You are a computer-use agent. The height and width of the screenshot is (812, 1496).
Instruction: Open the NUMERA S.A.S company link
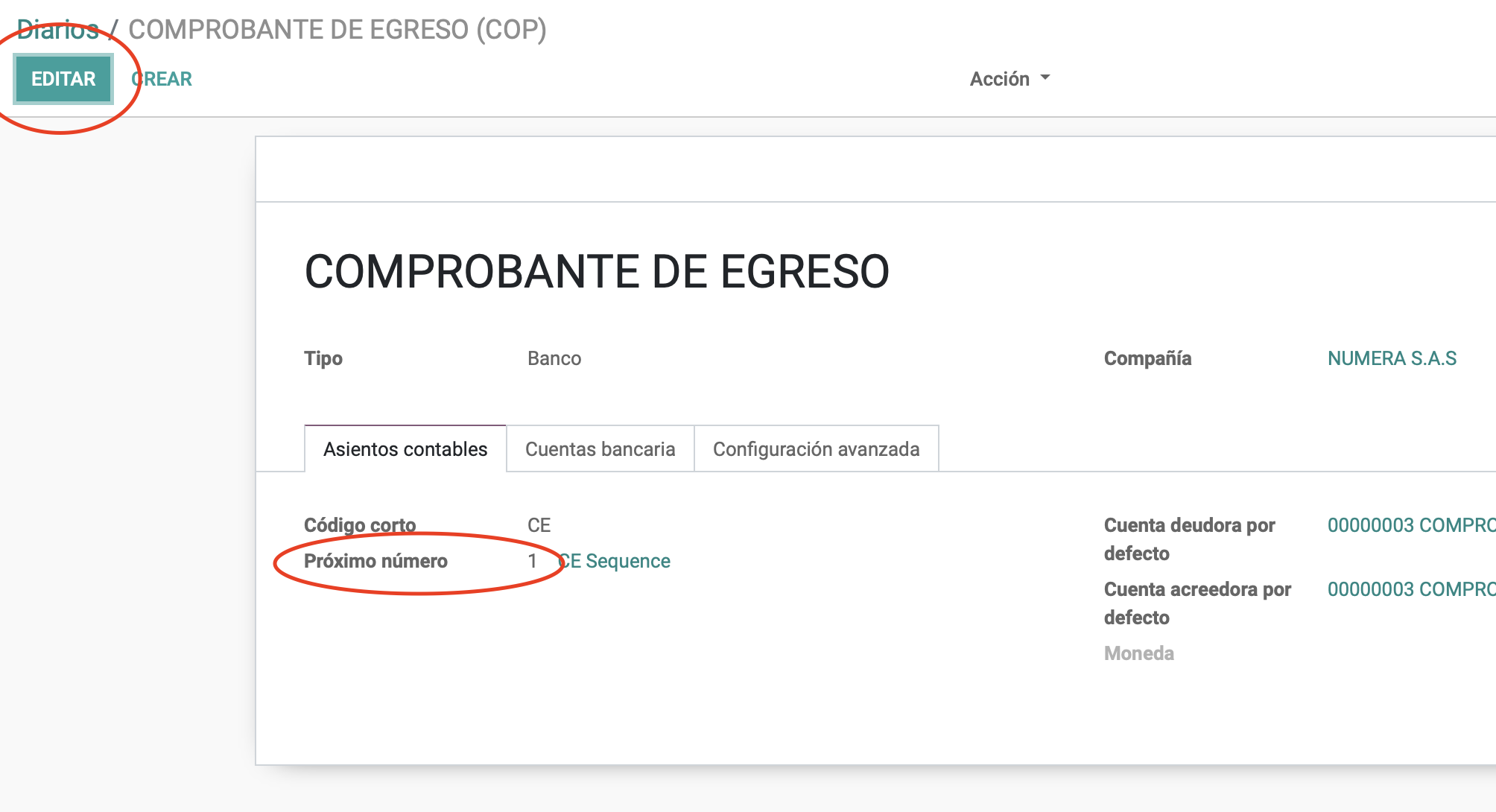tap(1392, 358)
